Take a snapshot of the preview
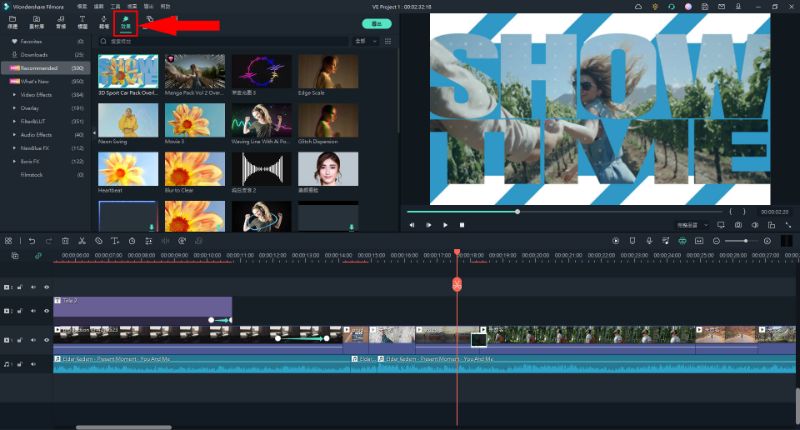Image resolution: width=800 pixels, height=430 pixels. coord(738,225)
